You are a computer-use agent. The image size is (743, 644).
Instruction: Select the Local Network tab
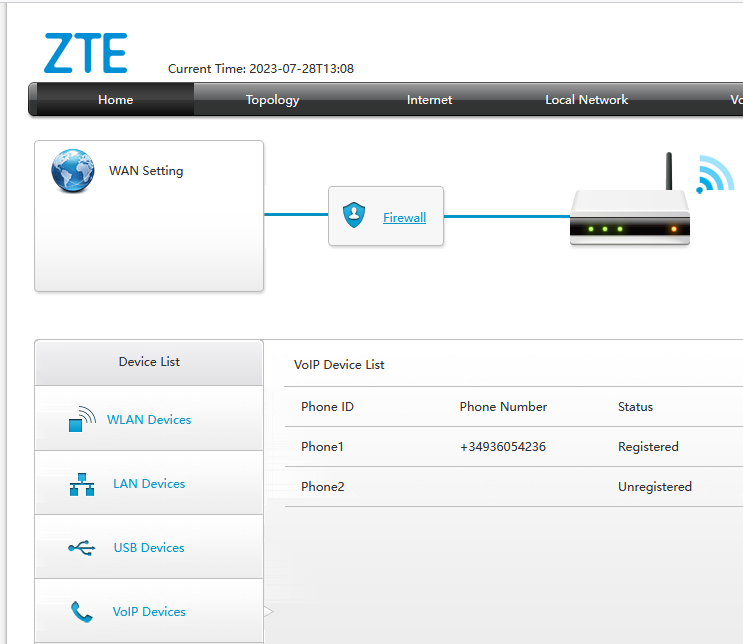[586, 100]
